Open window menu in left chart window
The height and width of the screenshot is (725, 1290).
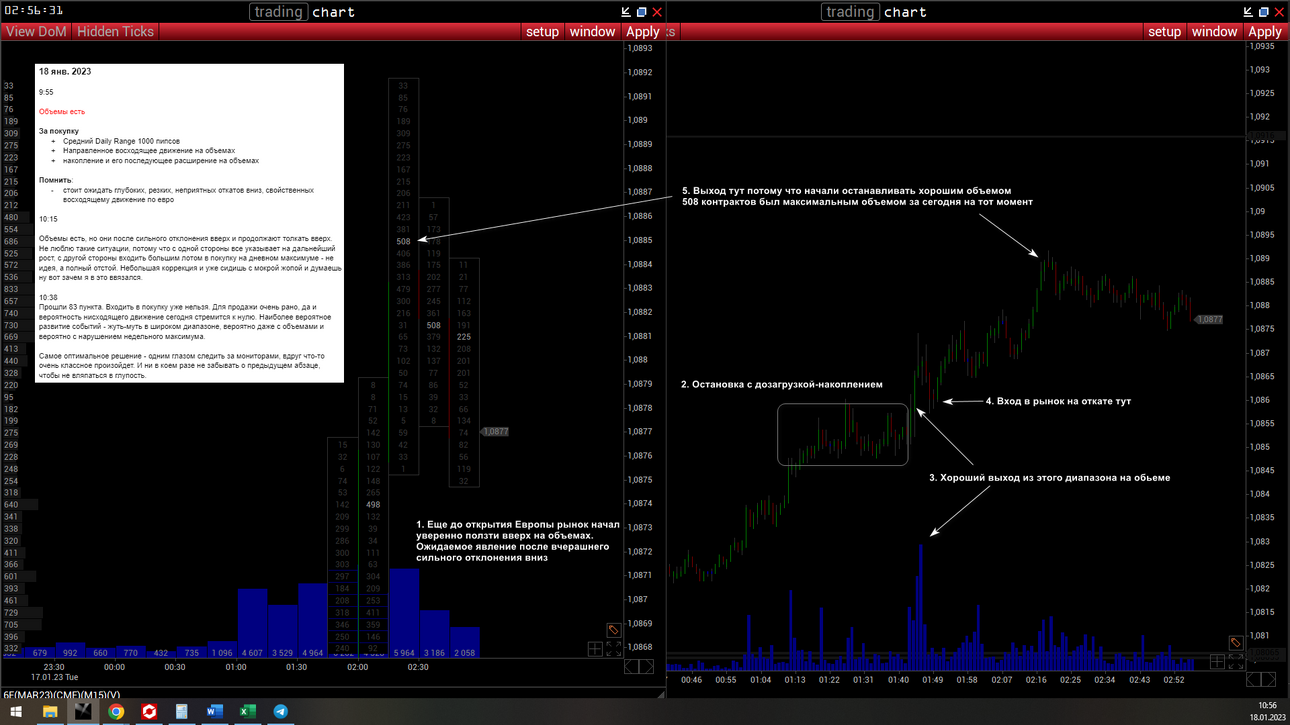[x=592, y=32]
